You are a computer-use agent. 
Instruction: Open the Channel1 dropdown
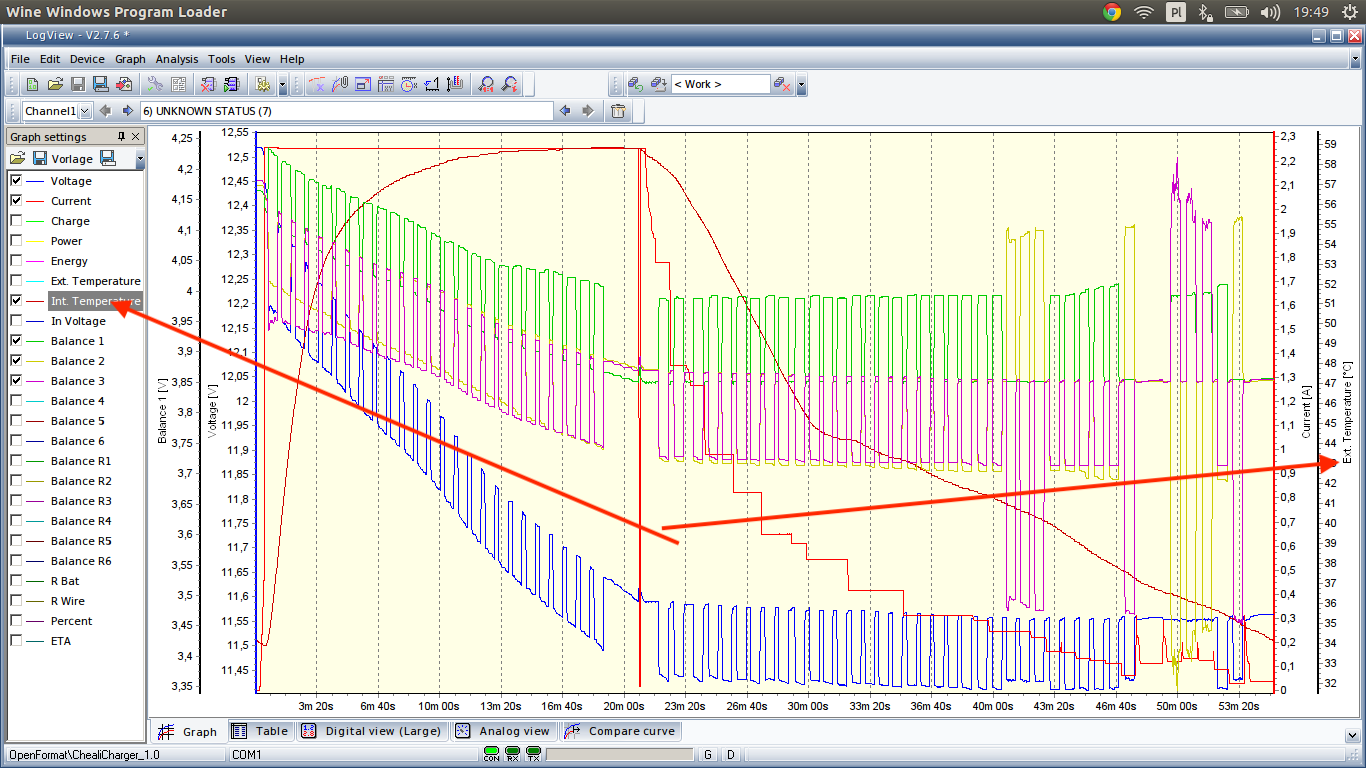tap(84, 111)
